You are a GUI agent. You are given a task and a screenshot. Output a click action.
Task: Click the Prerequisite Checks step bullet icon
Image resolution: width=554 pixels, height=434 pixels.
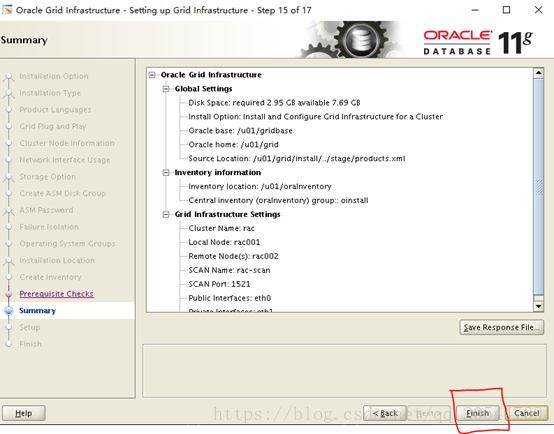(9, 294)
